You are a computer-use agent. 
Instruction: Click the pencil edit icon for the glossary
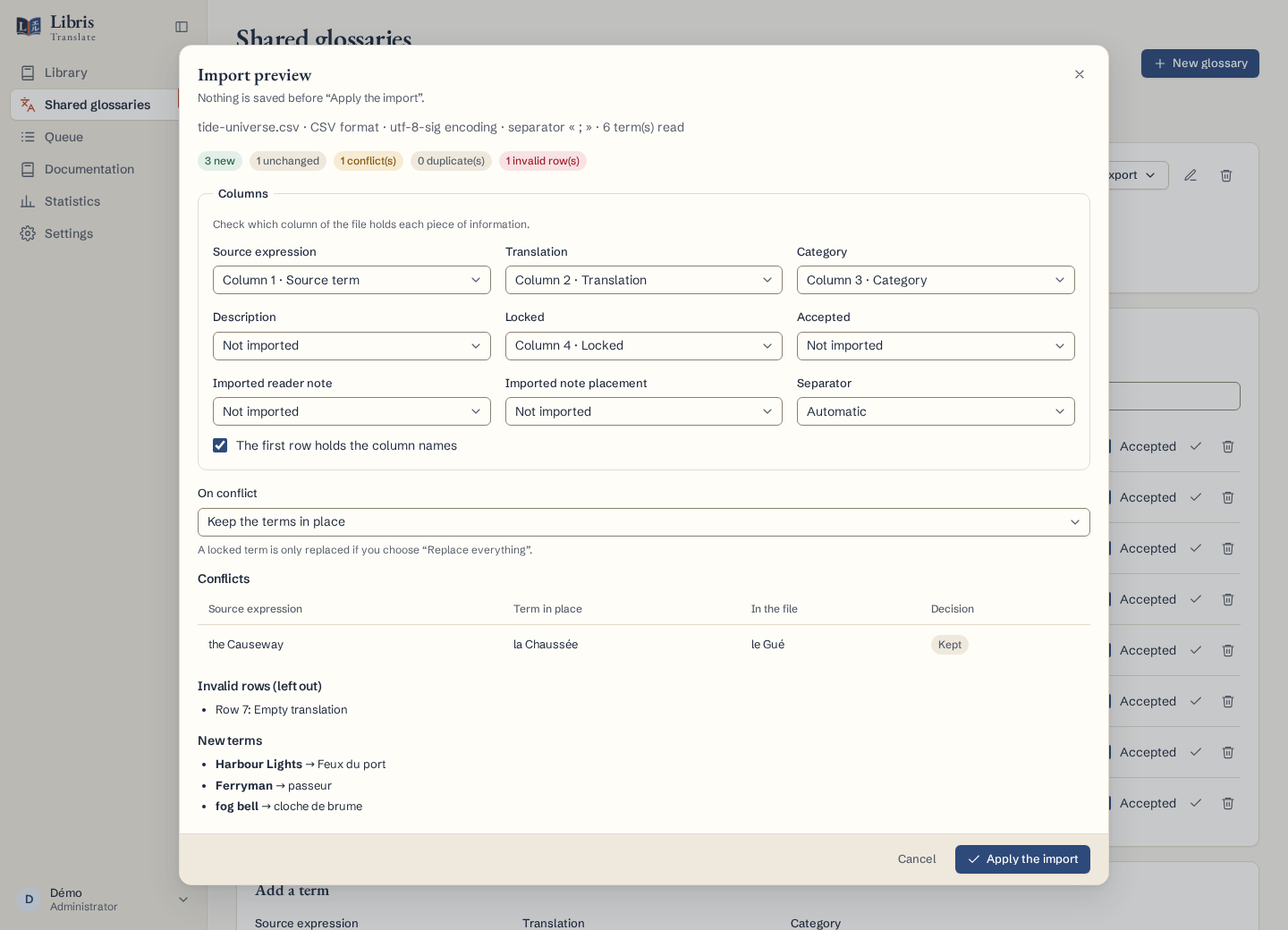click(1191, 175)
